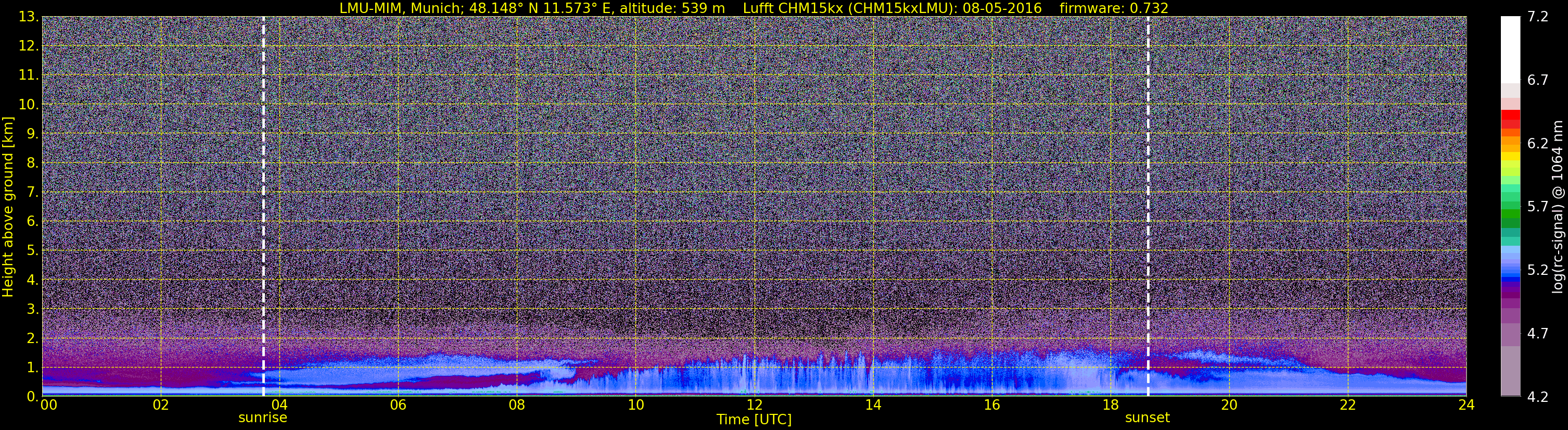The image size is (1568, 430).
Task: Click the colorbar tick label '6.2'
Action: [x=1538, y=144]
